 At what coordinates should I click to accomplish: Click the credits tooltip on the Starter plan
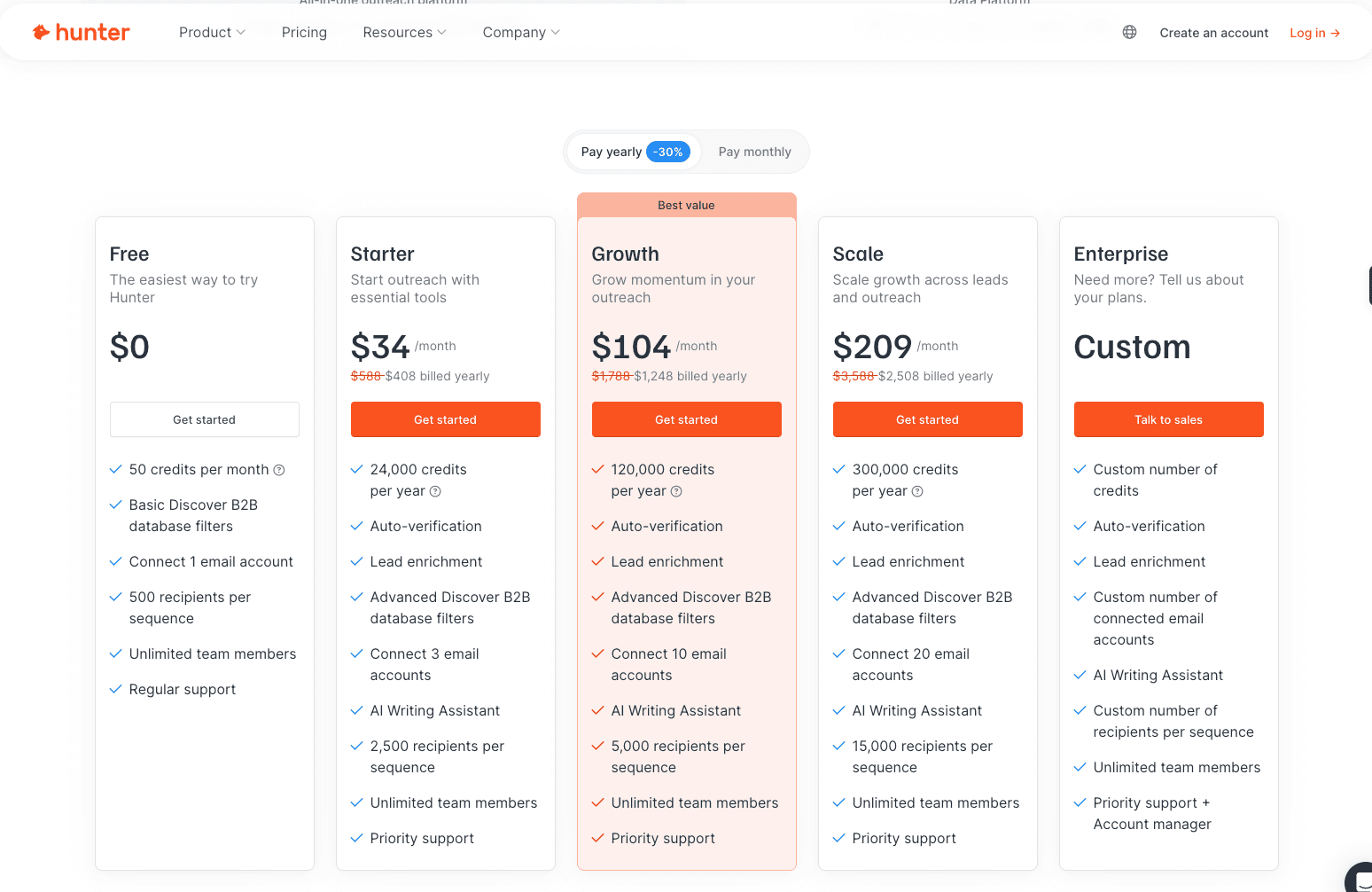click(x=435, y=491)
